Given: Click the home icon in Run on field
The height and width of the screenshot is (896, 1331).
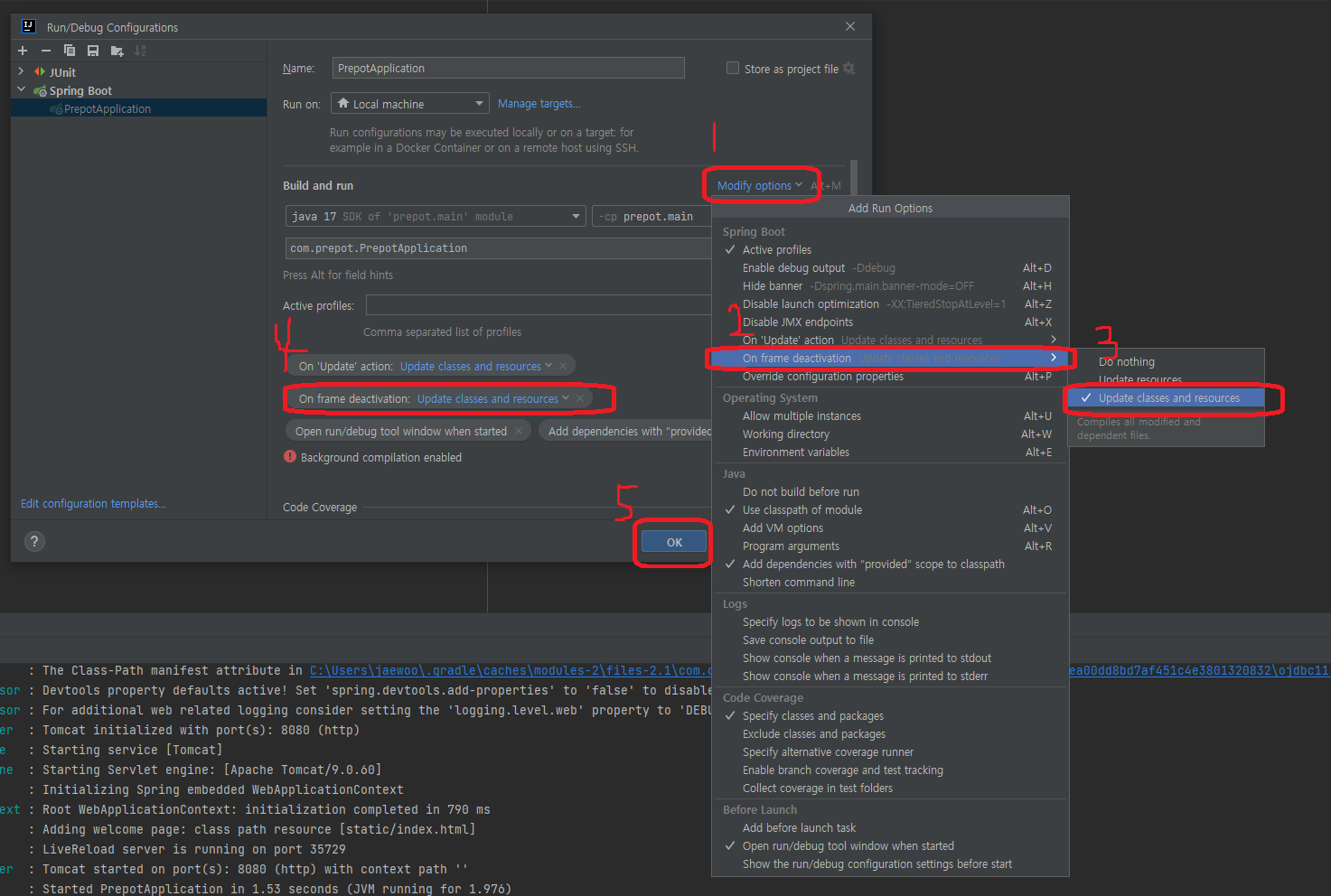Looking at the screenshot, I should 343,104.
